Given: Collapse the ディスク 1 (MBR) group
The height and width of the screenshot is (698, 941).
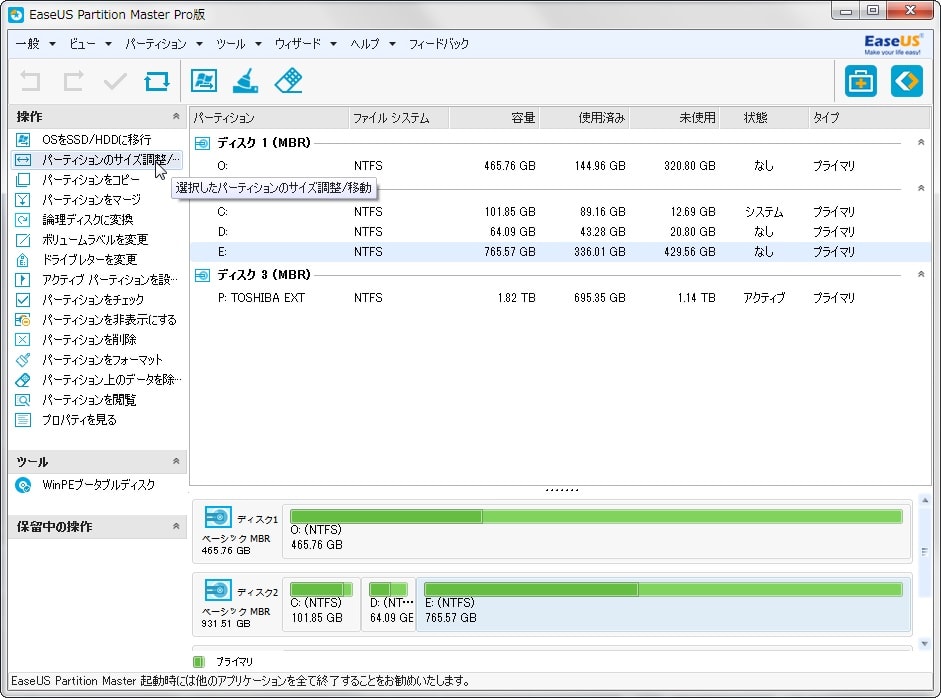Looking at the screenshot, I should [x=921, y=143].
